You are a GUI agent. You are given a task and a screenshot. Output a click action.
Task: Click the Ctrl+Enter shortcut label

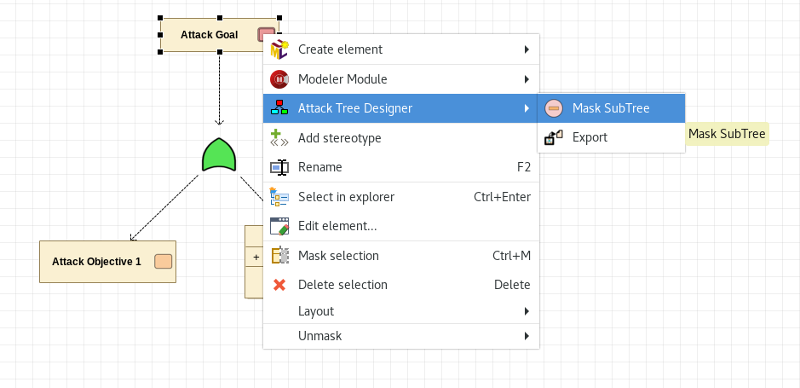502,197
